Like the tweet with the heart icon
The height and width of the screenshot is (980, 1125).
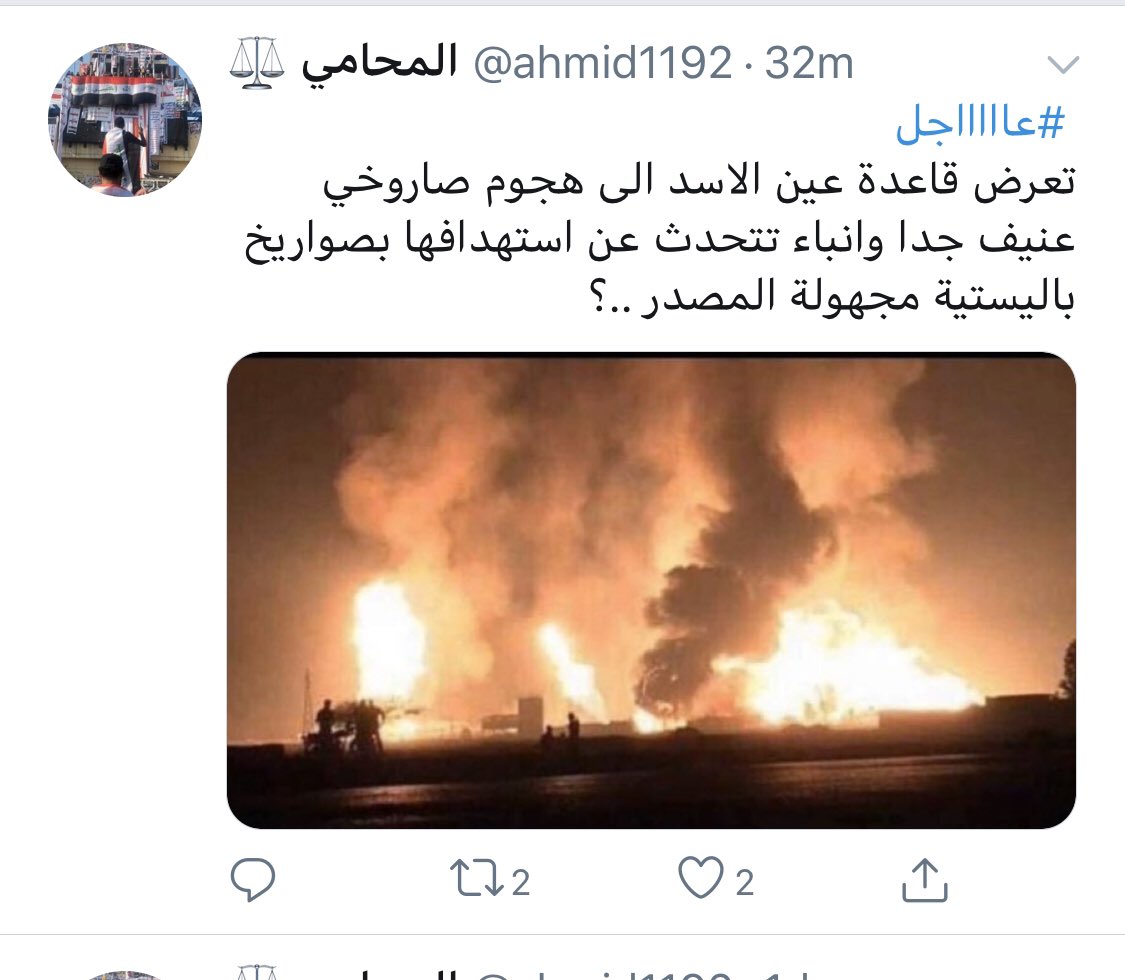click(x=701, y=878)
